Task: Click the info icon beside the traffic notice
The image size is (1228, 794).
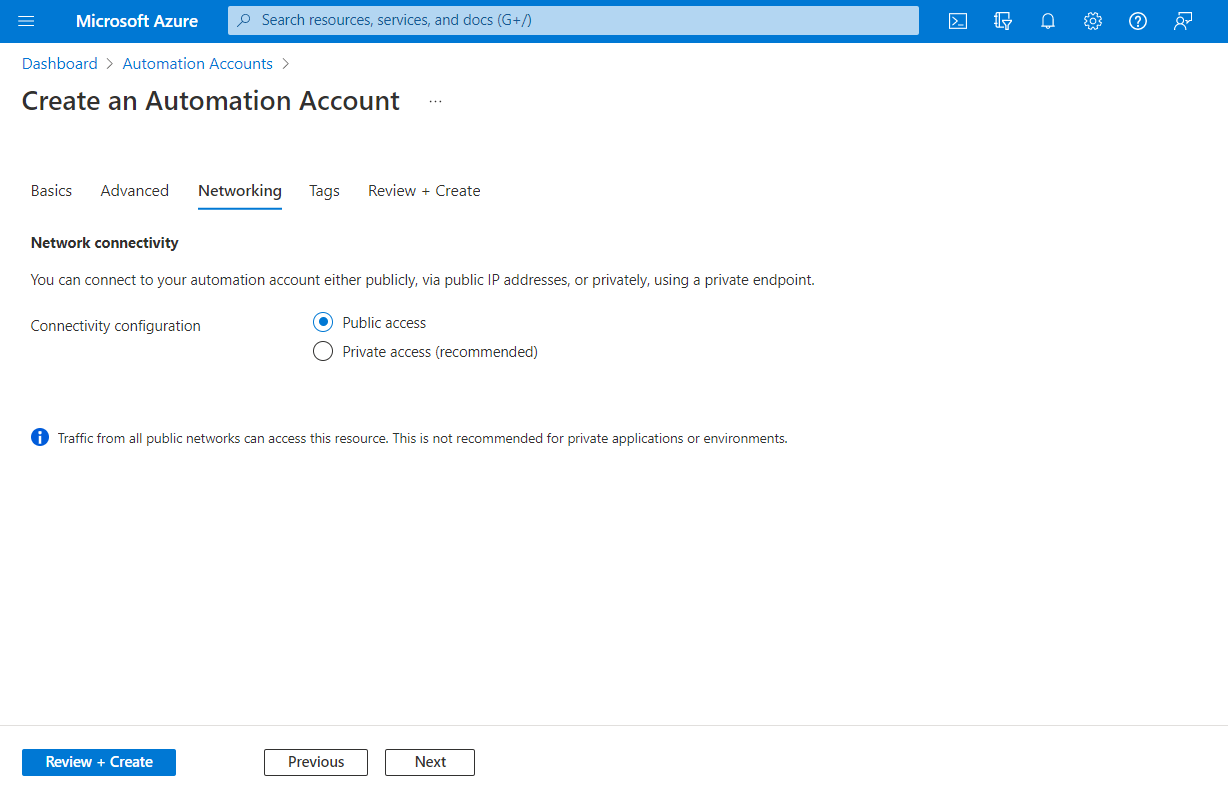Action: 39,437
